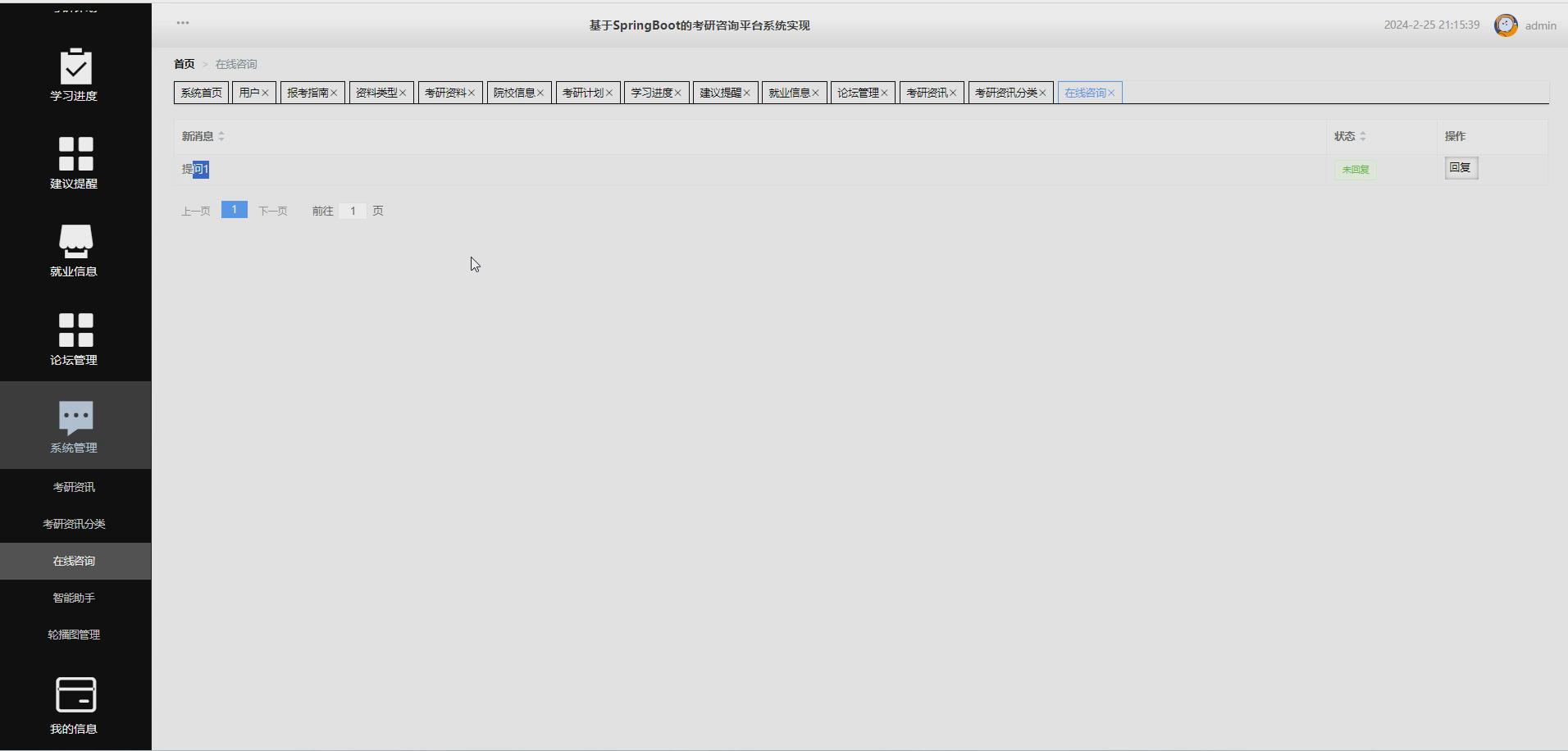Open the 学习进度 clipboard icon in sidebar
Image resolution: width=1568 pixels, height=751 pixels.
(75, 66)
